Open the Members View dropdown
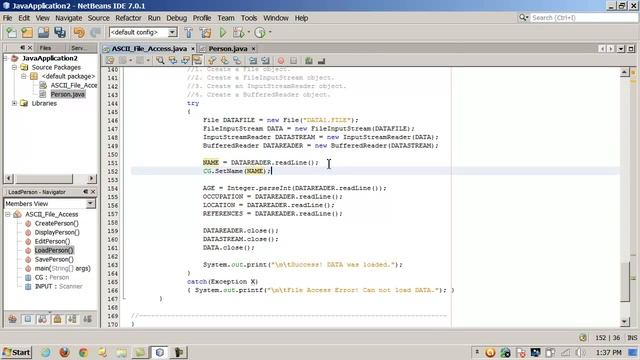The height and width of the screenshot is (360, 640). [91, 203]
